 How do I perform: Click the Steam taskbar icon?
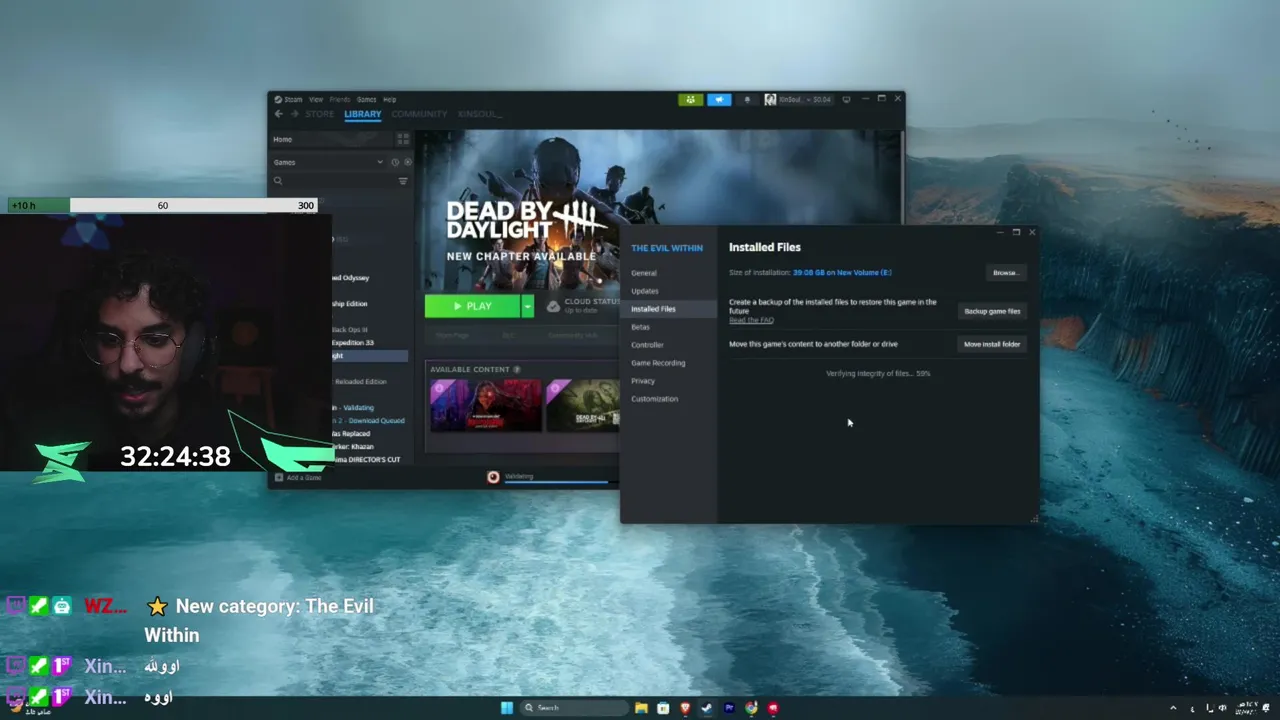point(707,708)
